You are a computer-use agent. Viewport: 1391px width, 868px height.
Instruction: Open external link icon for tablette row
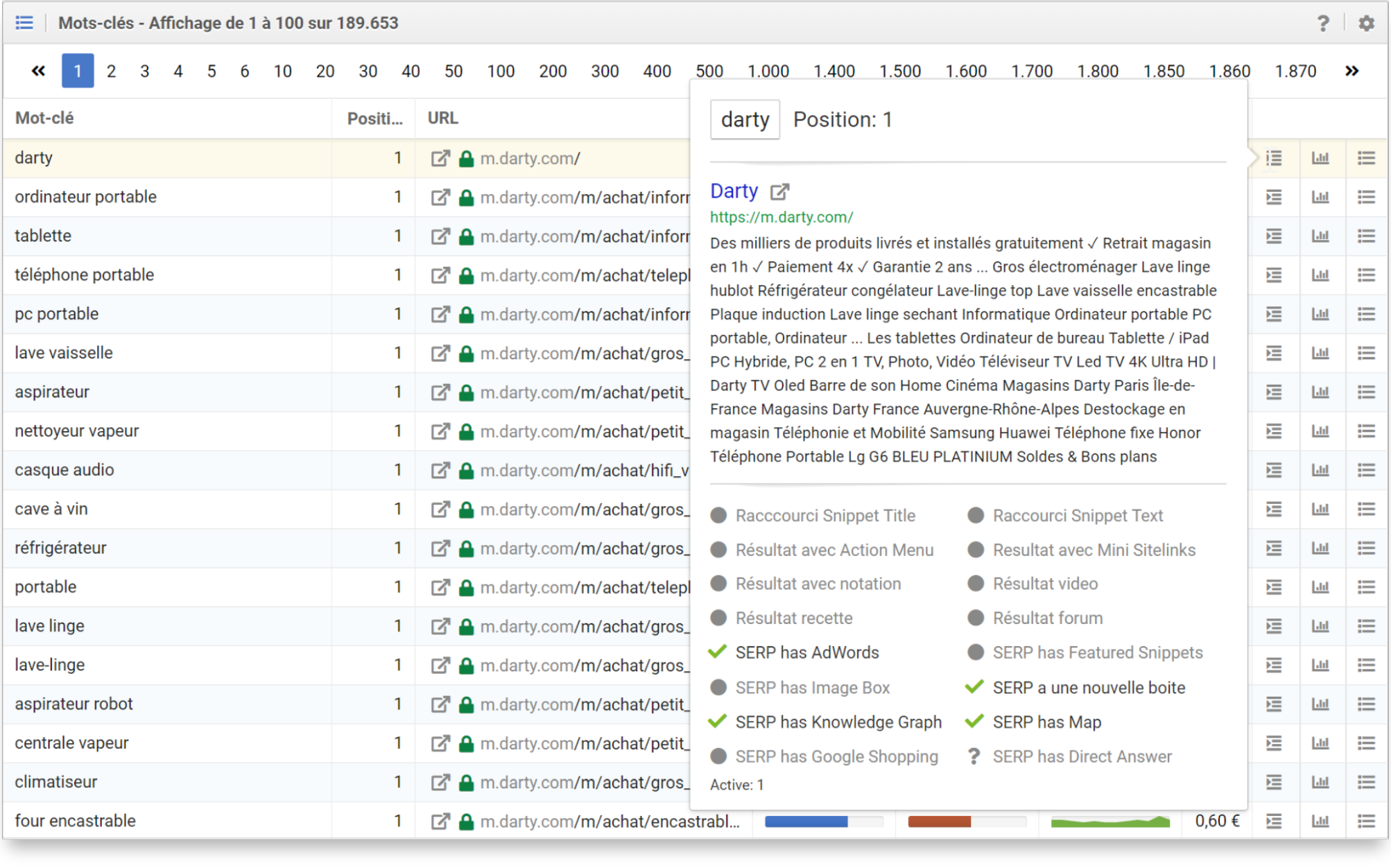(440, 236)
